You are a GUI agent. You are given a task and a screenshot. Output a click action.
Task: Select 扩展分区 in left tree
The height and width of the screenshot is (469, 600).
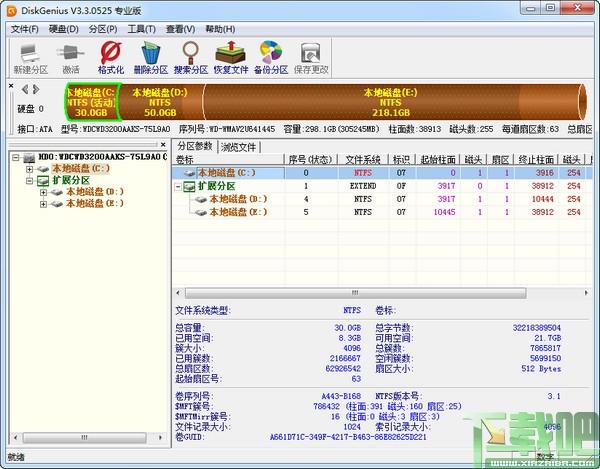point(71,180)
